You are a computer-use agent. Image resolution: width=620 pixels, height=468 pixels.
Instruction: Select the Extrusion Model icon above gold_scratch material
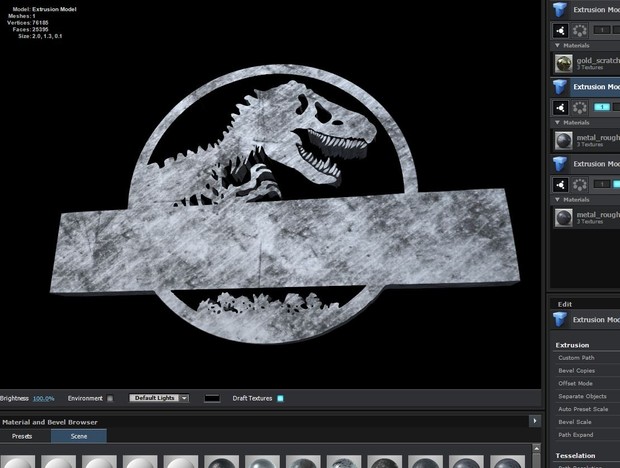[560, 9]
